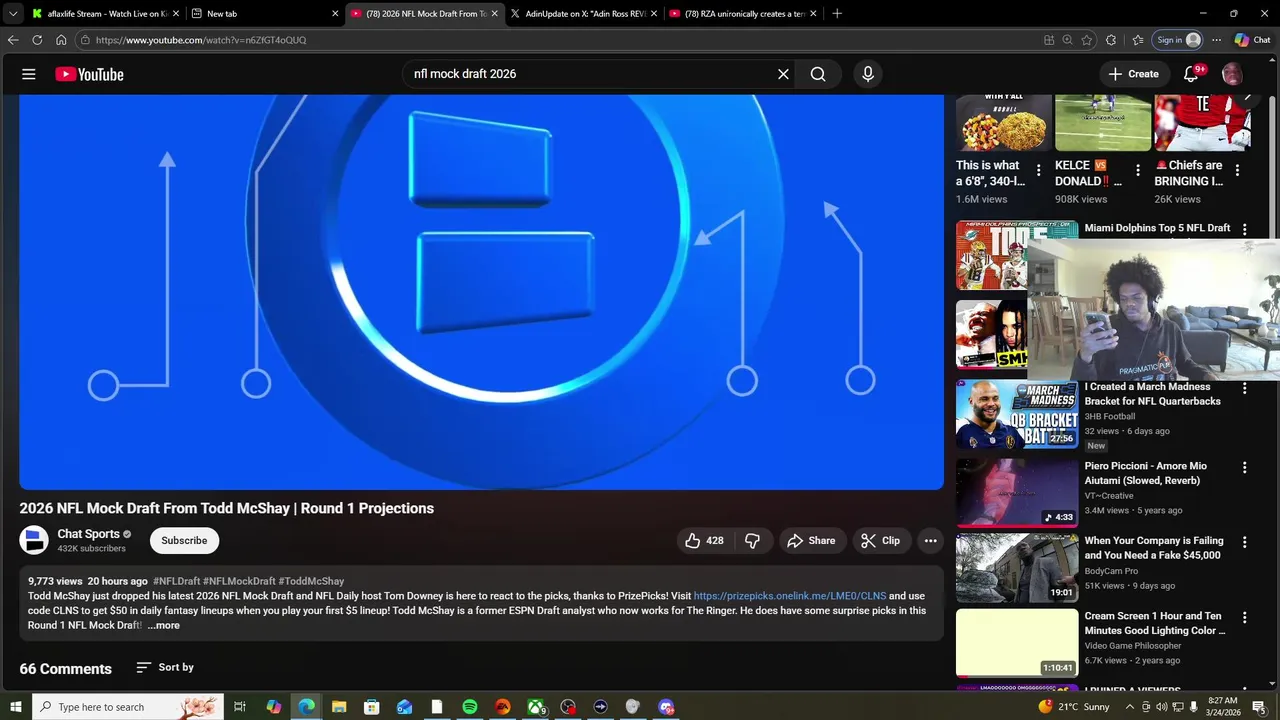1280x720 pixels.
Task: Open the prizepicks.onelink.me link
Action: (x=790, y=596)
